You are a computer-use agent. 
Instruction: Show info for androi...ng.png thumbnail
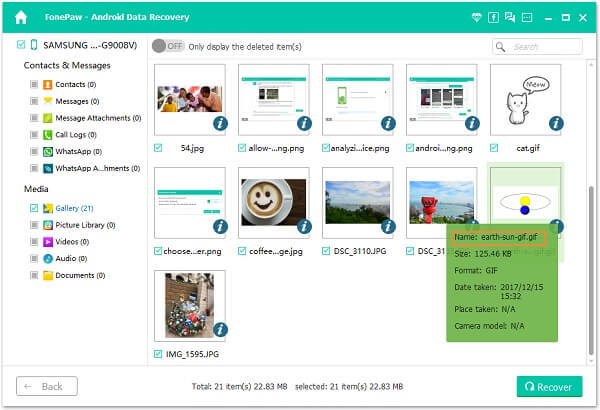[x=472, y=123]
